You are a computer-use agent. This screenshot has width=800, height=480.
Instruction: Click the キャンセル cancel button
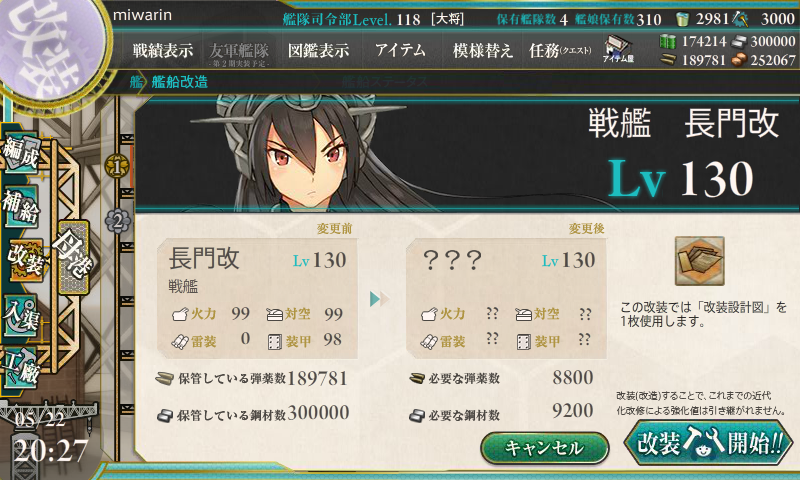[x=544, y=448]
